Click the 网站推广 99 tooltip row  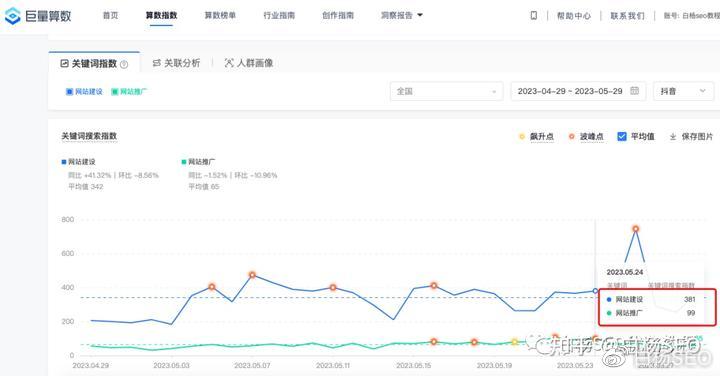point(651,313)
